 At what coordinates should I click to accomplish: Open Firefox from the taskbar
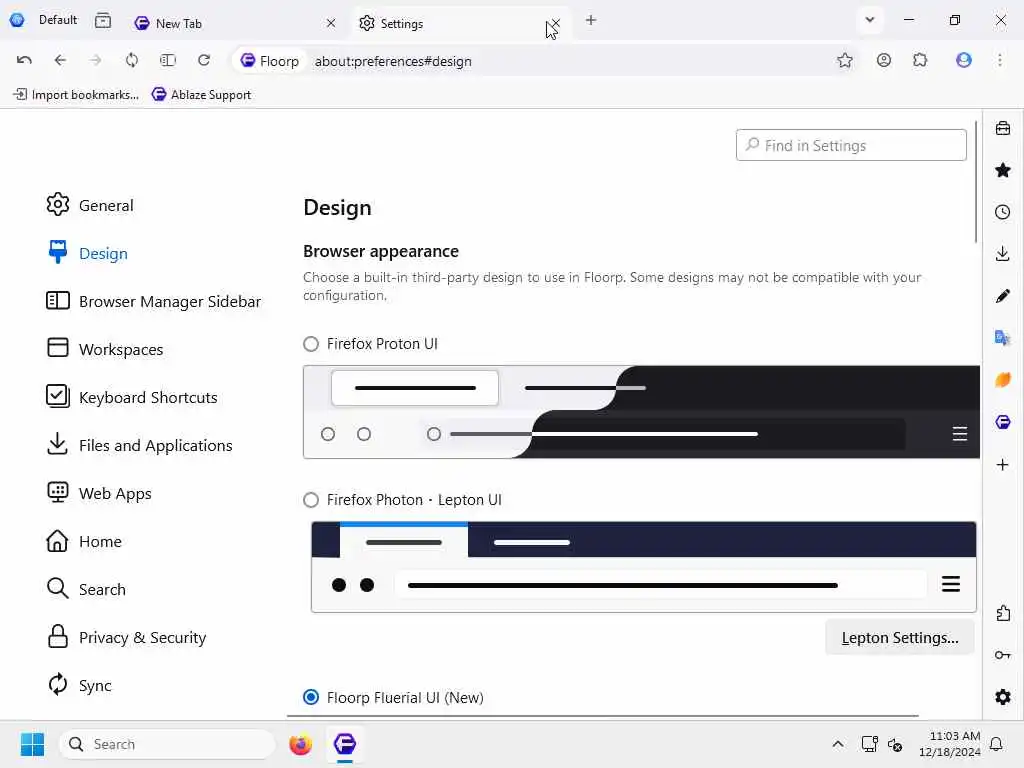pyautogui.click(x=300, y=744)
